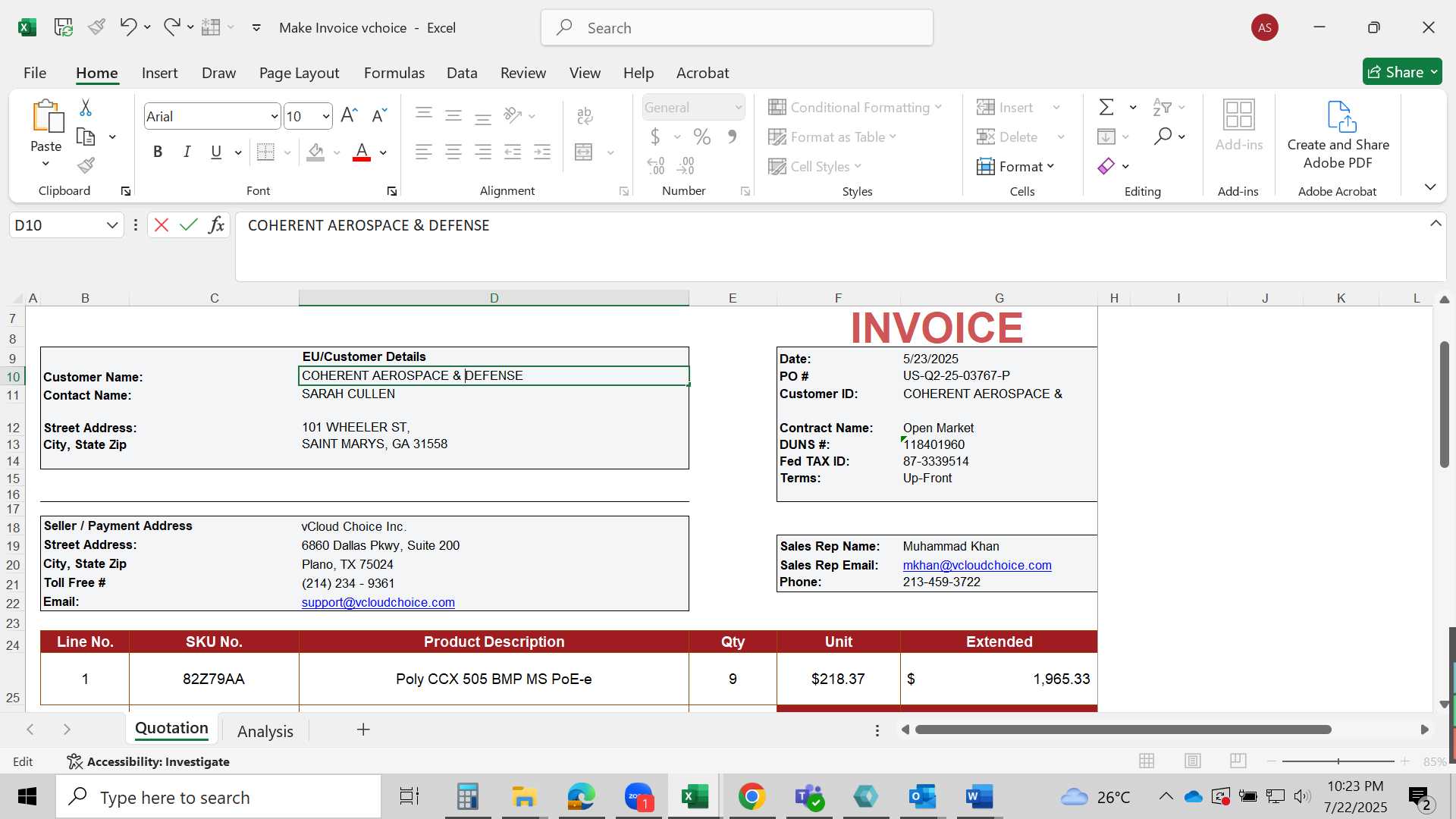Expand the formula bar chevron
Viewport: 1456px width, 819px height.
point(1436,223)
